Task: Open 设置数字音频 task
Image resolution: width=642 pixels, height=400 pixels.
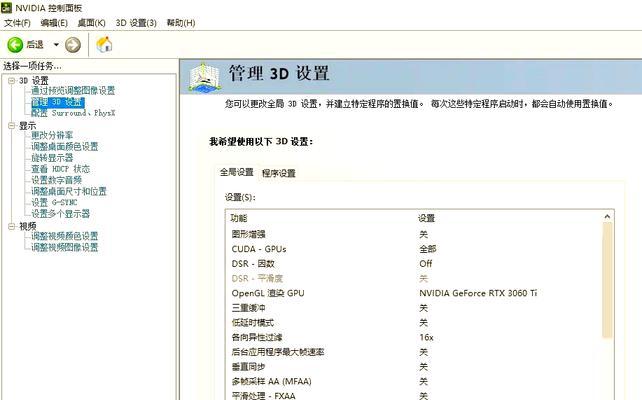Action: pyautogui.click(x=57, y=180)
